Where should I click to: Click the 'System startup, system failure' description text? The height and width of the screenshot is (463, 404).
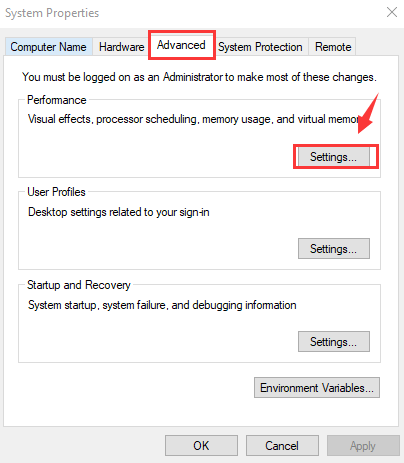pyautogui.click(x=162, y=305)
